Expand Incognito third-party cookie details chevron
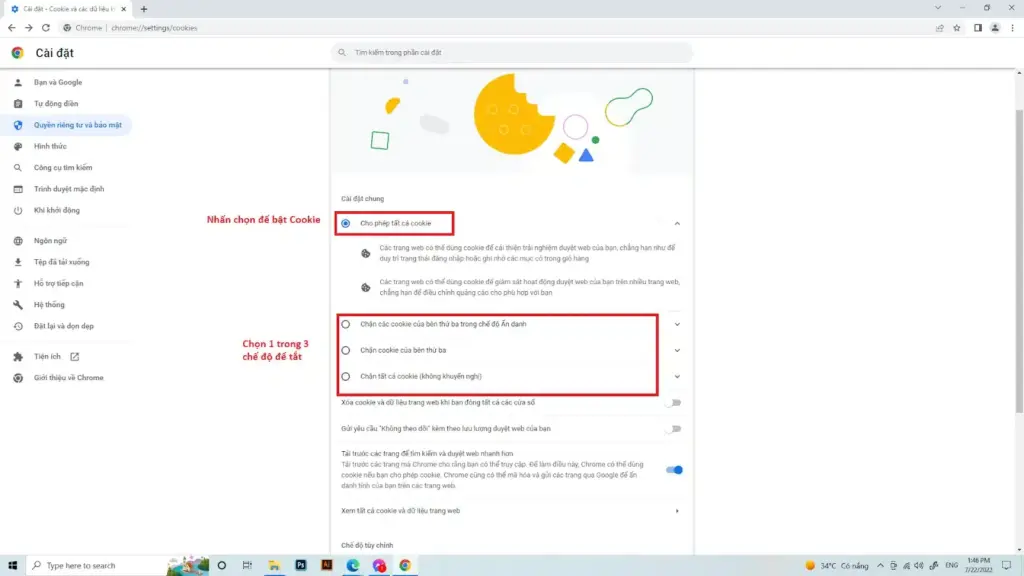1024x576 pixels. point(677,324)
